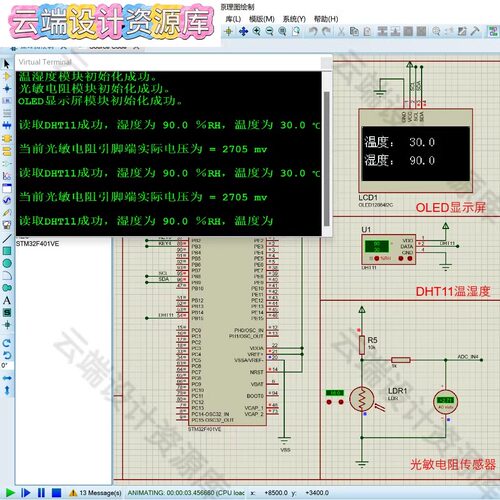This screenshot has height=500, width=500.
Task: Click the red label 'OLED显示屏'
Action: click(x=451, y=208)
